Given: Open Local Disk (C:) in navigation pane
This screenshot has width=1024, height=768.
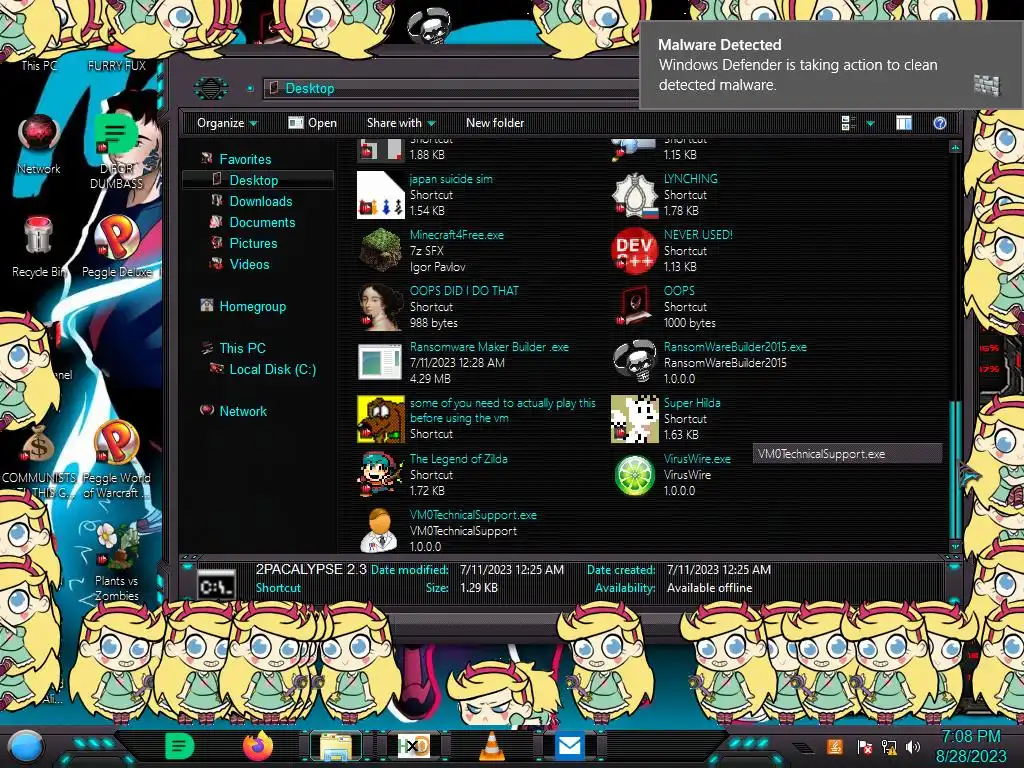Looking at the screenshot, I should [272, 369].
